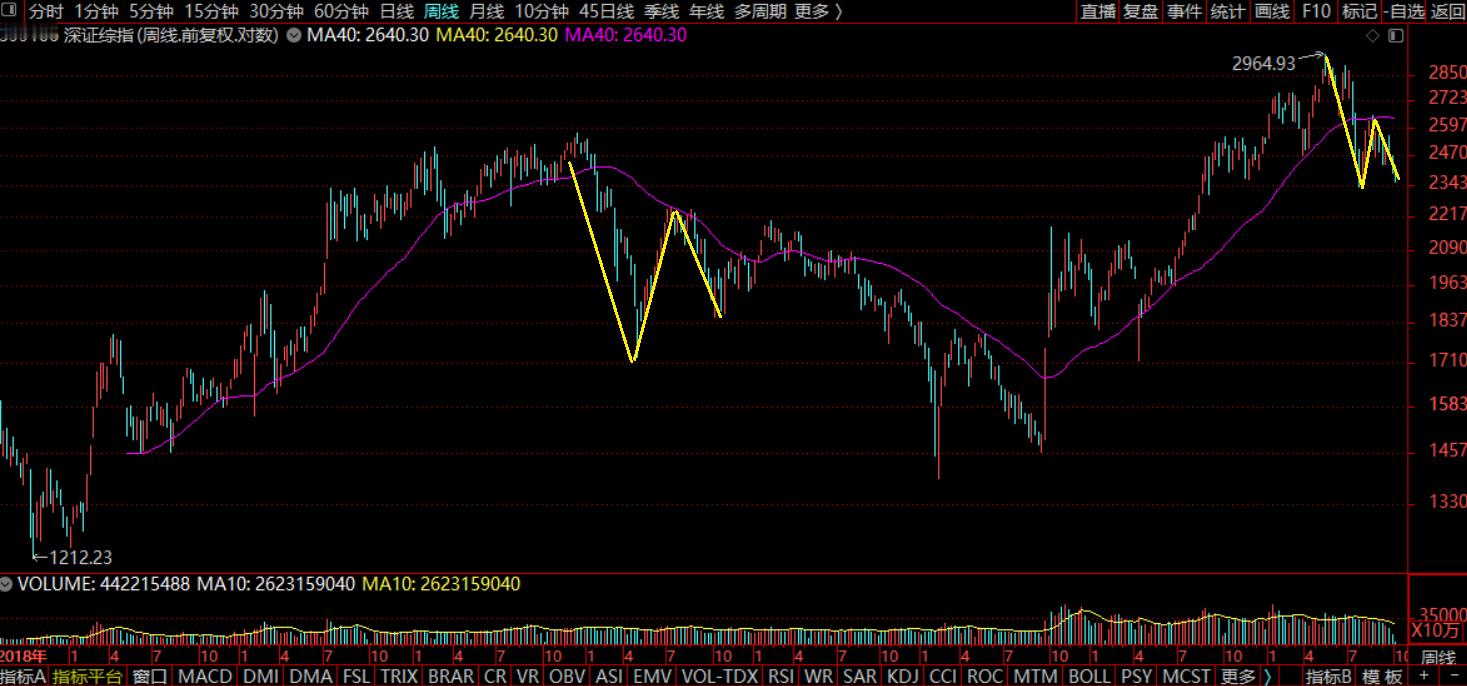Show the KDJ indicator

coord(902,676)
